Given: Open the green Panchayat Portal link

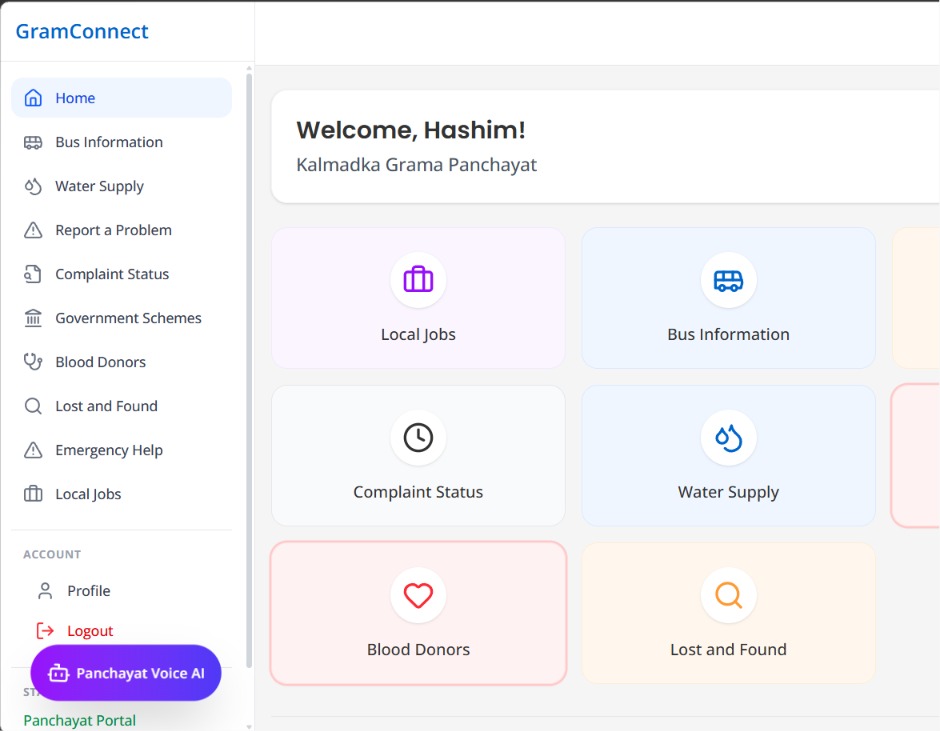Looking at the screenshot, I should click(x=80, y=720).
